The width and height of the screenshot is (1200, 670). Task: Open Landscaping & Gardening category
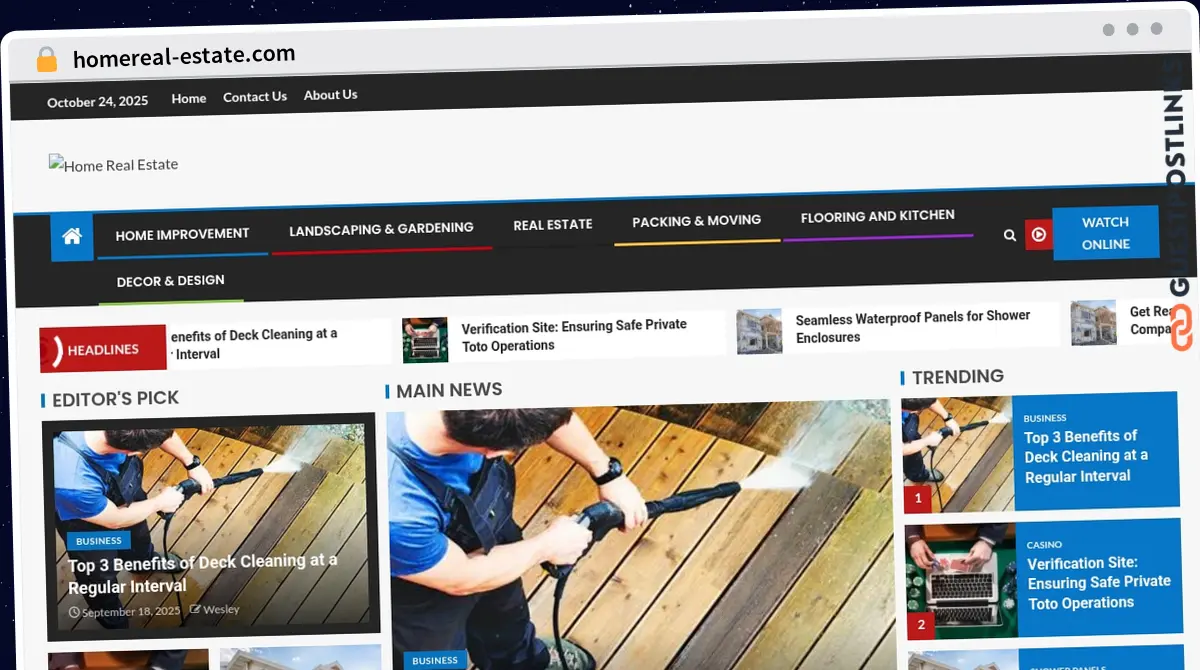point(381,229)
